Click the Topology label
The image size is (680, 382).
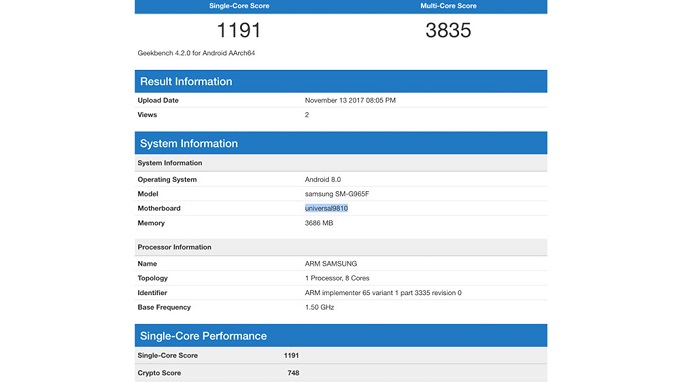point(152,278)
